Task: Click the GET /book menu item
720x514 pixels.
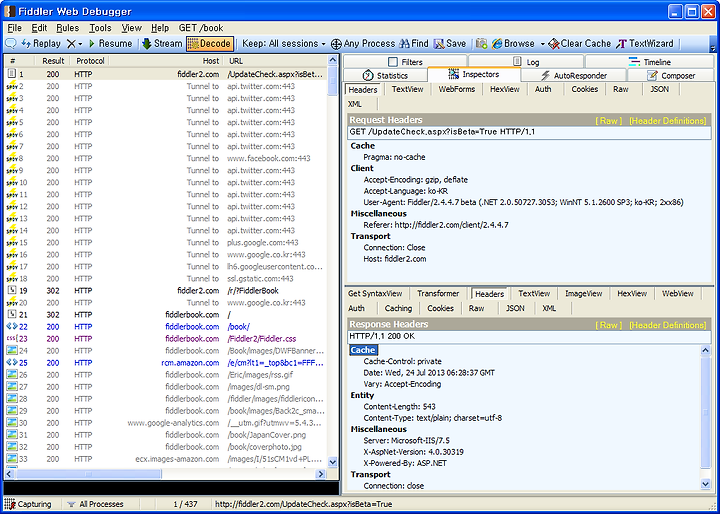Action: click(x=201, y=28)
